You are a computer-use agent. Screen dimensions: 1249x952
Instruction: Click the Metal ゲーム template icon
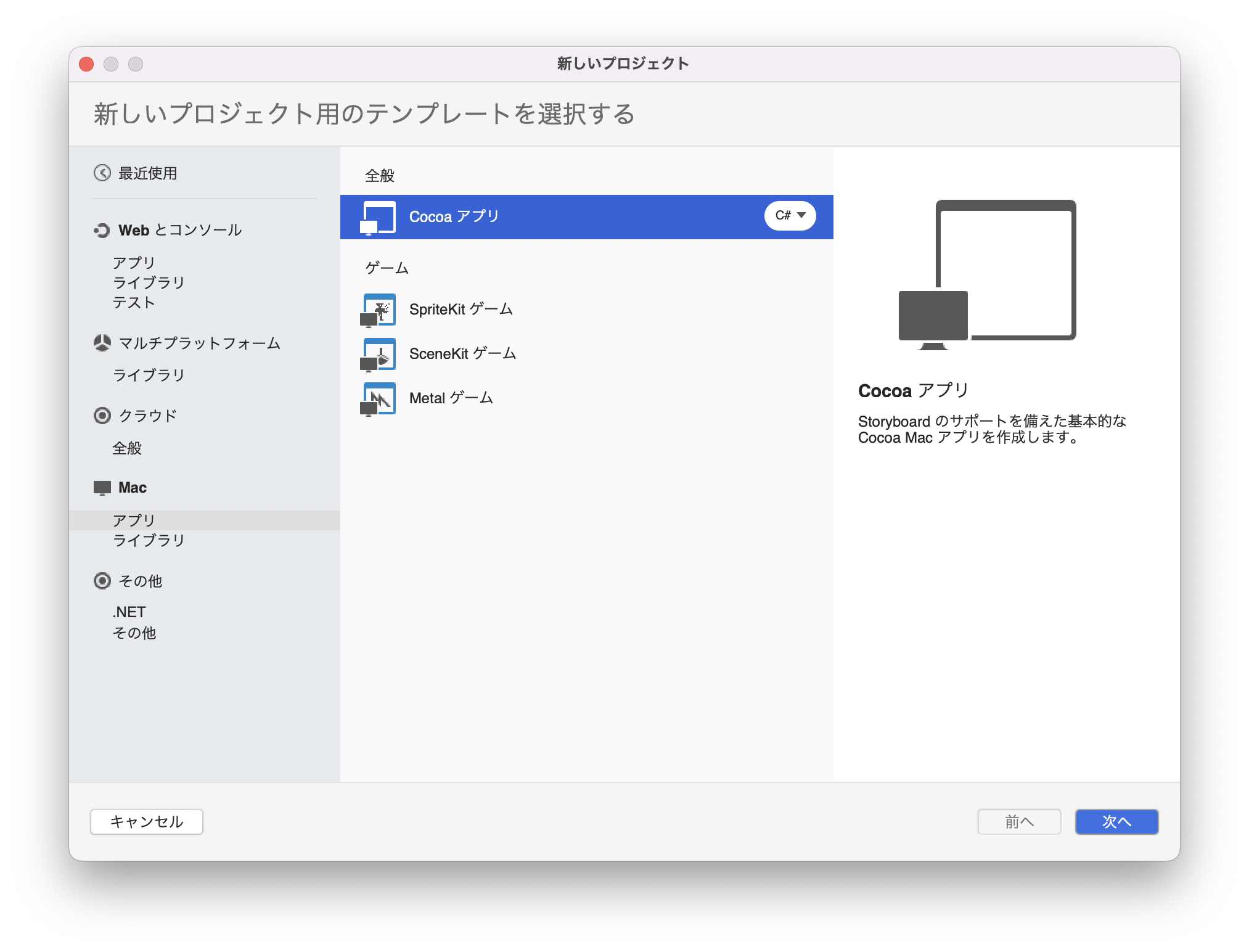pyautogui.click(x=378, y=399)
